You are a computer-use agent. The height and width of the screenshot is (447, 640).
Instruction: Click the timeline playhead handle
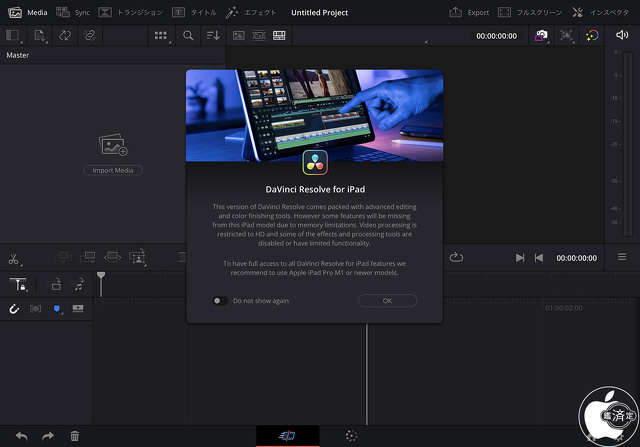(100, 276)
